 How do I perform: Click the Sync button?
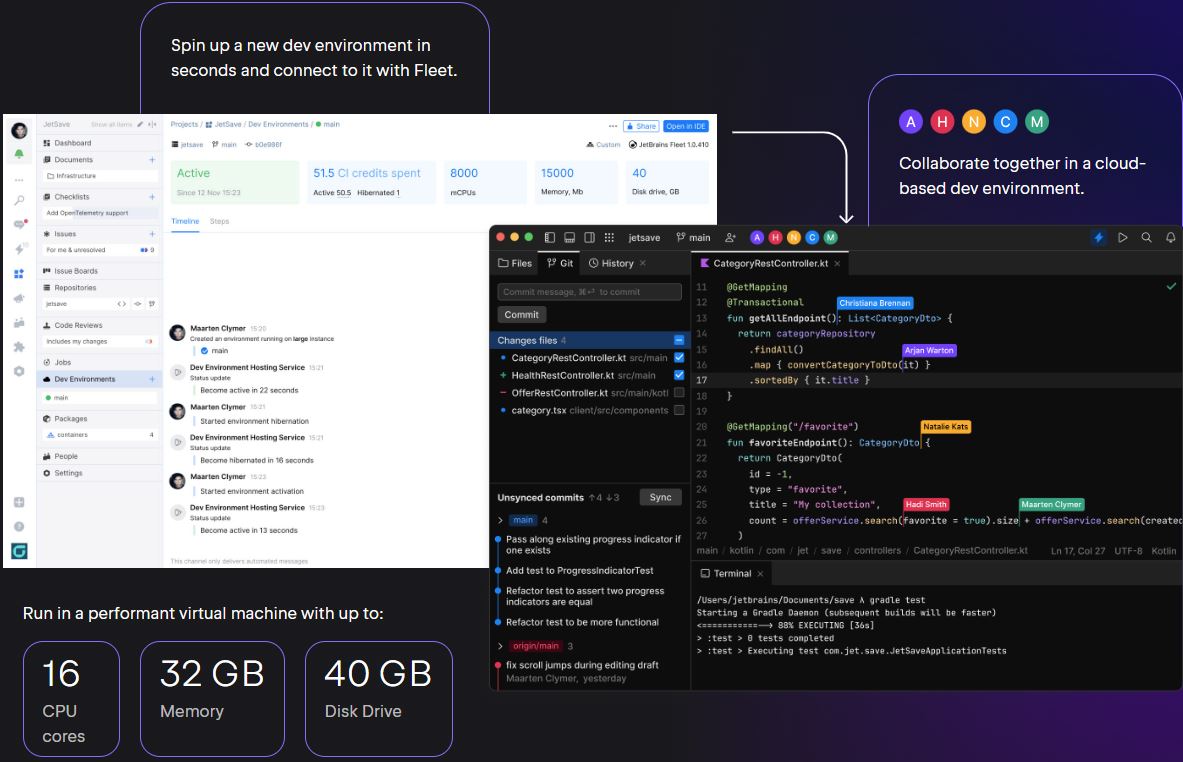660,497
